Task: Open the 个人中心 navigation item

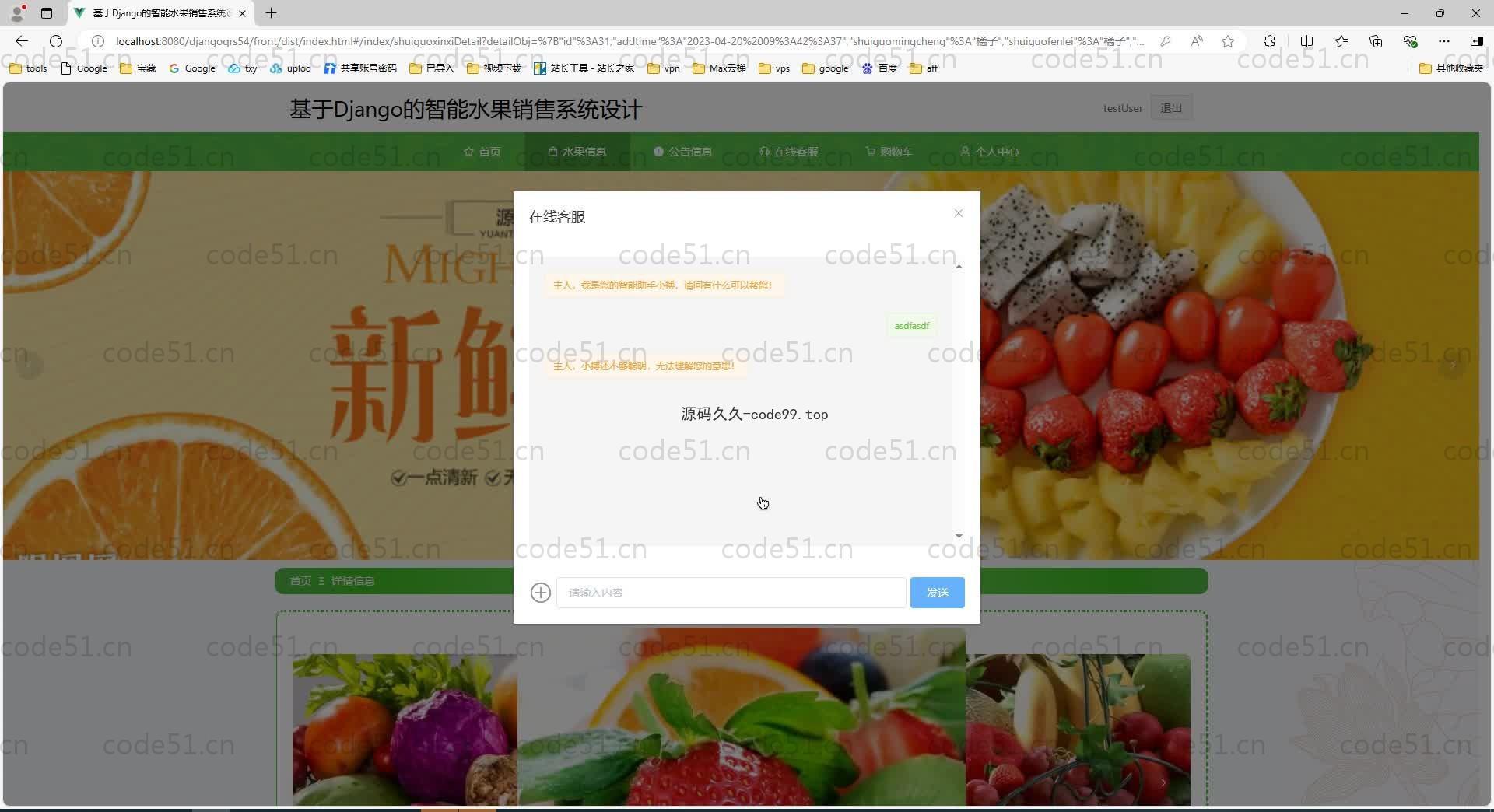Action: (989, 152)
